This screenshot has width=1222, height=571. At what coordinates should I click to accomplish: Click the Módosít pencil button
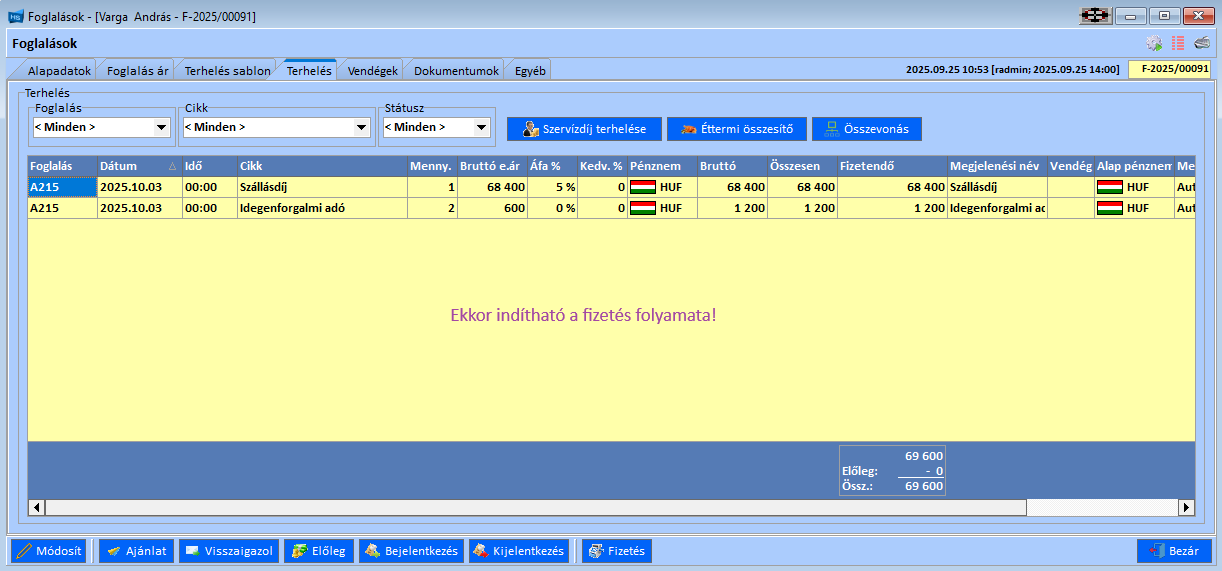49,551
